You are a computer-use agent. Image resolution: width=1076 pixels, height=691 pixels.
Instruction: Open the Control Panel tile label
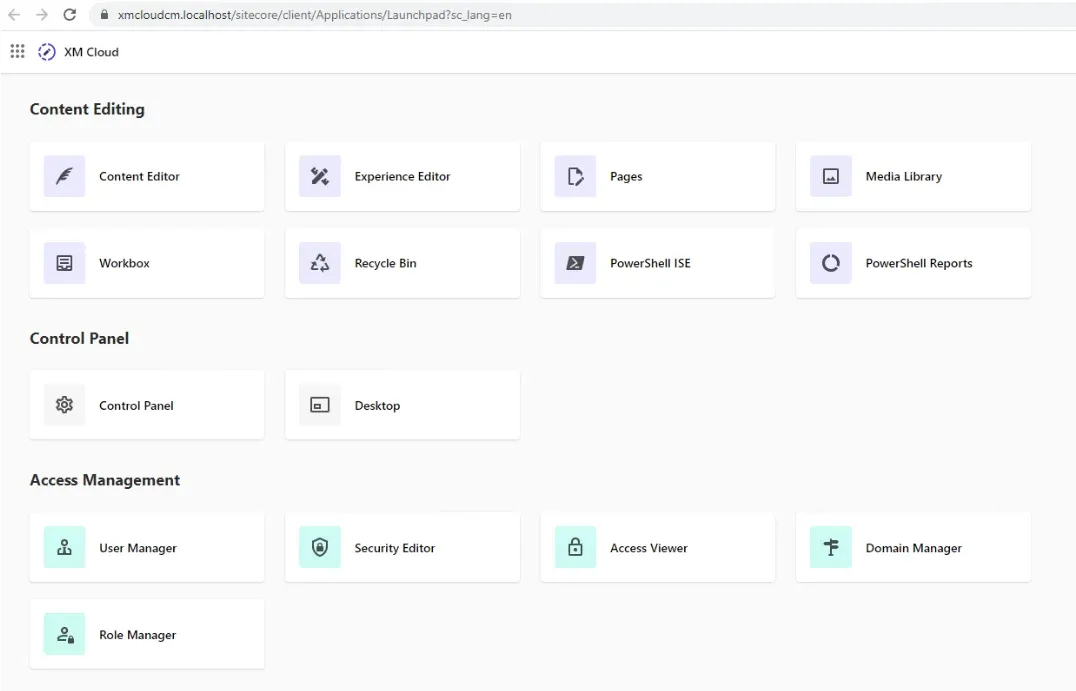[136, 406]
